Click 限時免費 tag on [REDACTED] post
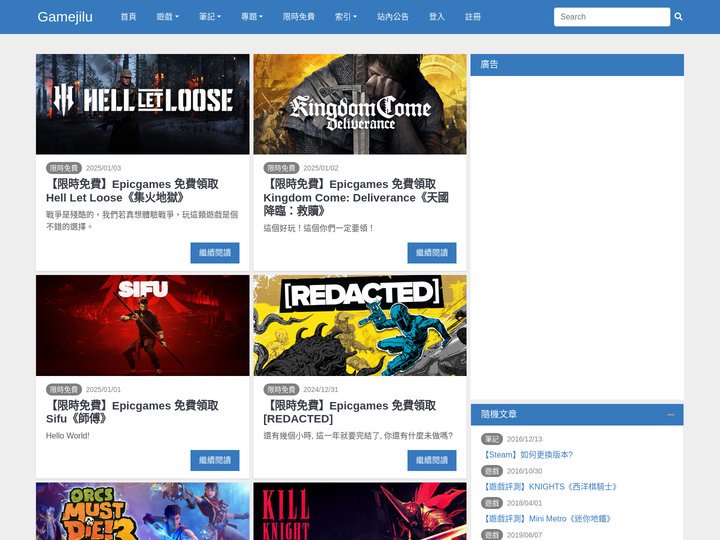The height and width of the screenshot is (540, 720). (x=281, y=389)
